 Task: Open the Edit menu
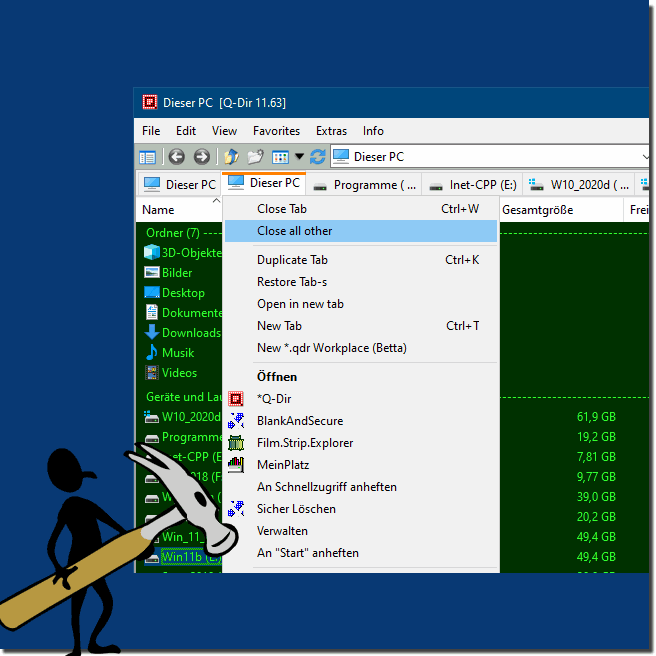click(x=186, y=131)
